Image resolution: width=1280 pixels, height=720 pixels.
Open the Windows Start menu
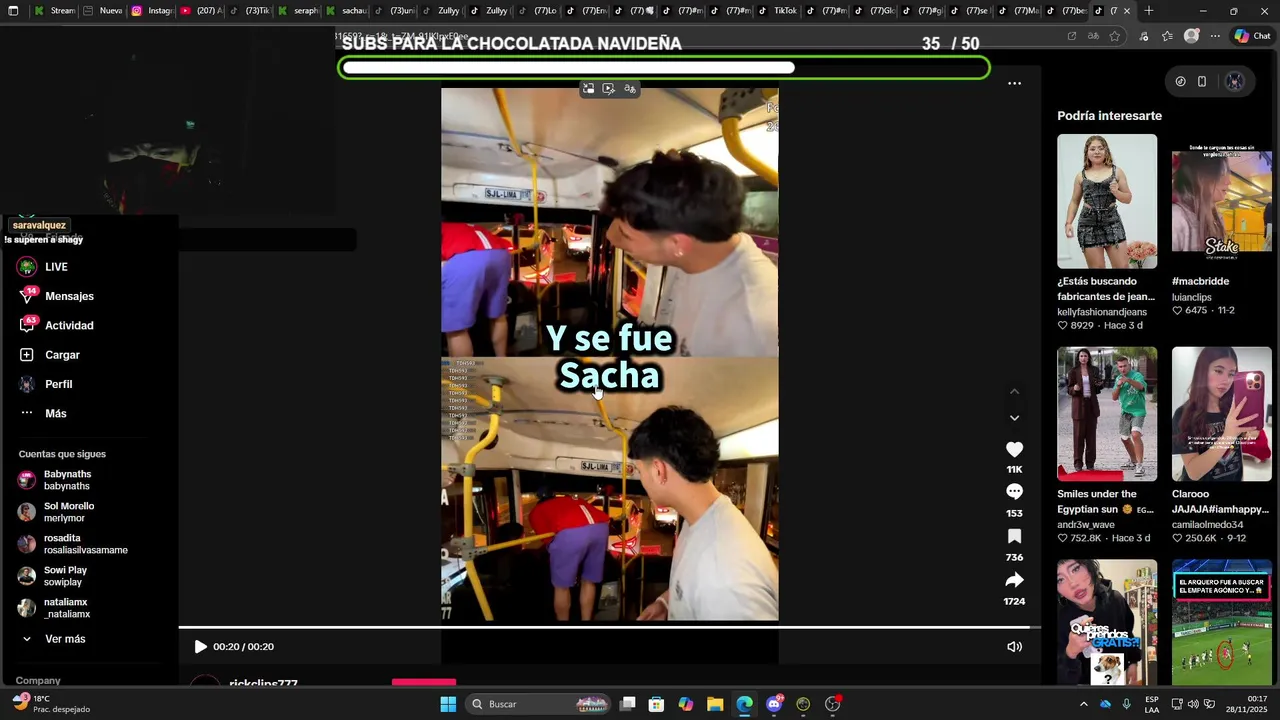(448, 704)
